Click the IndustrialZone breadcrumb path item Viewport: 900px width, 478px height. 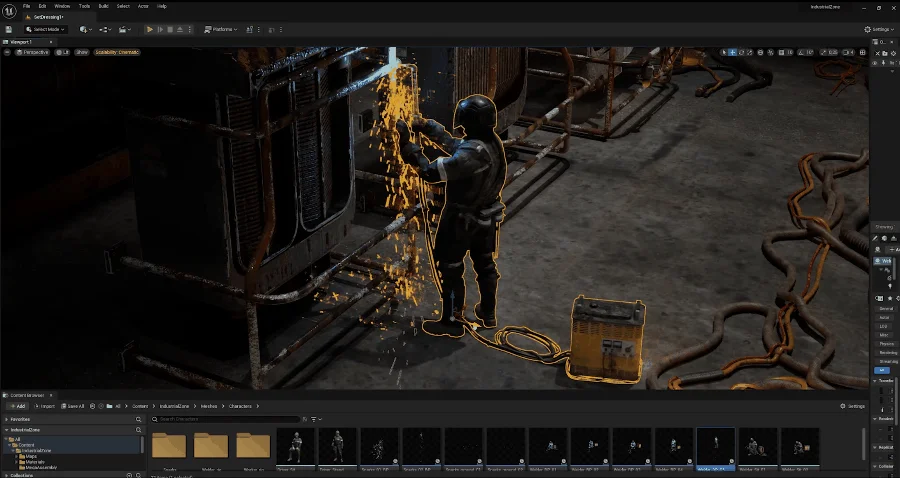174,406
